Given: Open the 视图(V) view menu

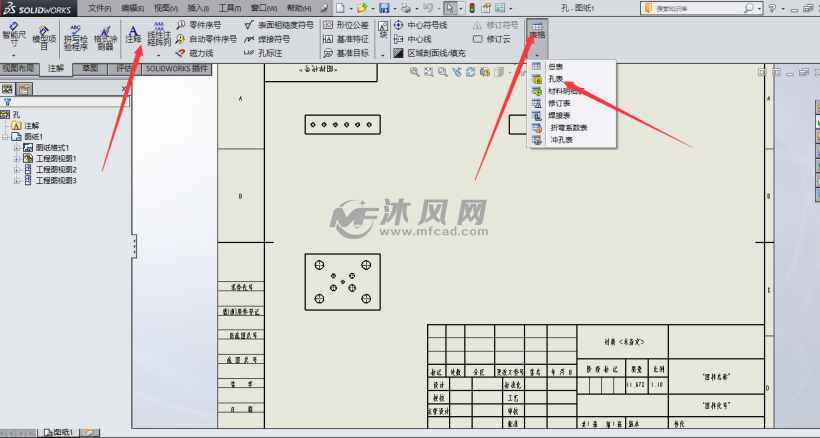Looking at the screenshot, I should (x=166, y=8).
